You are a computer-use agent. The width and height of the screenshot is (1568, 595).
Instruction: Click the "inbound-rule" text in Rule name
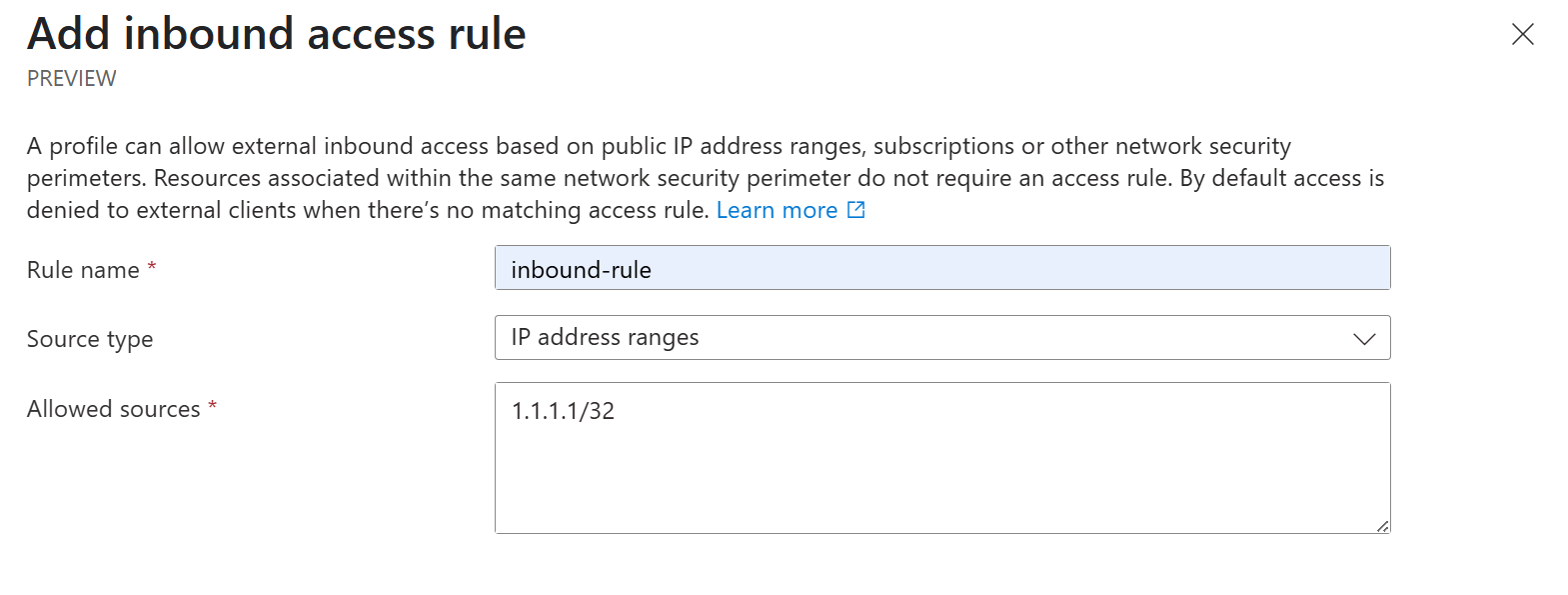pos(581,270)
